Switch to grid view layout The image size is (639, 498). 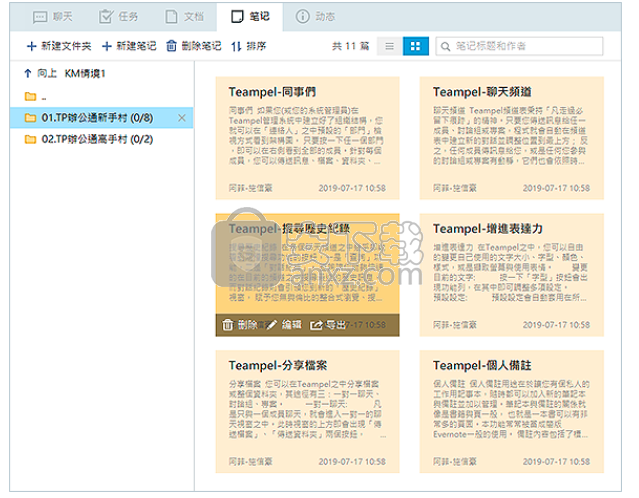click(415, 46)
